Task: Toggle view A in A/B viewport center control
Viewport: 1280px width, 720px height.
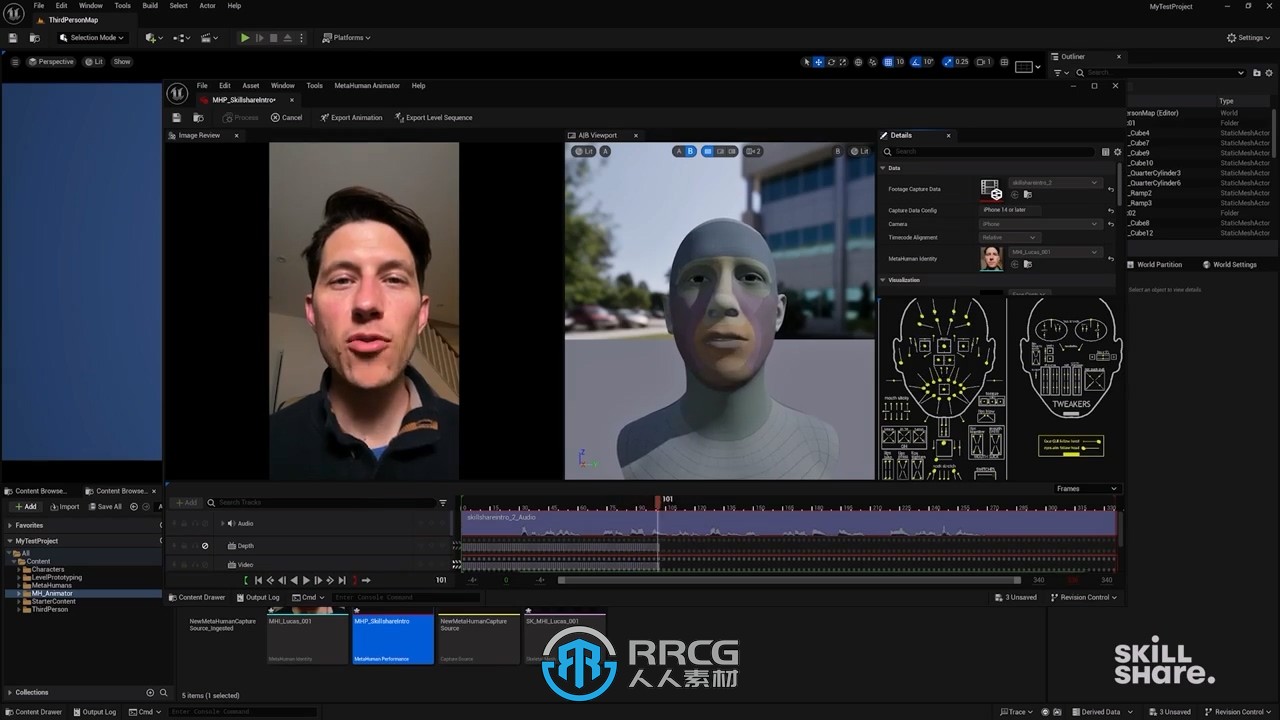Action: coord(678,151)
